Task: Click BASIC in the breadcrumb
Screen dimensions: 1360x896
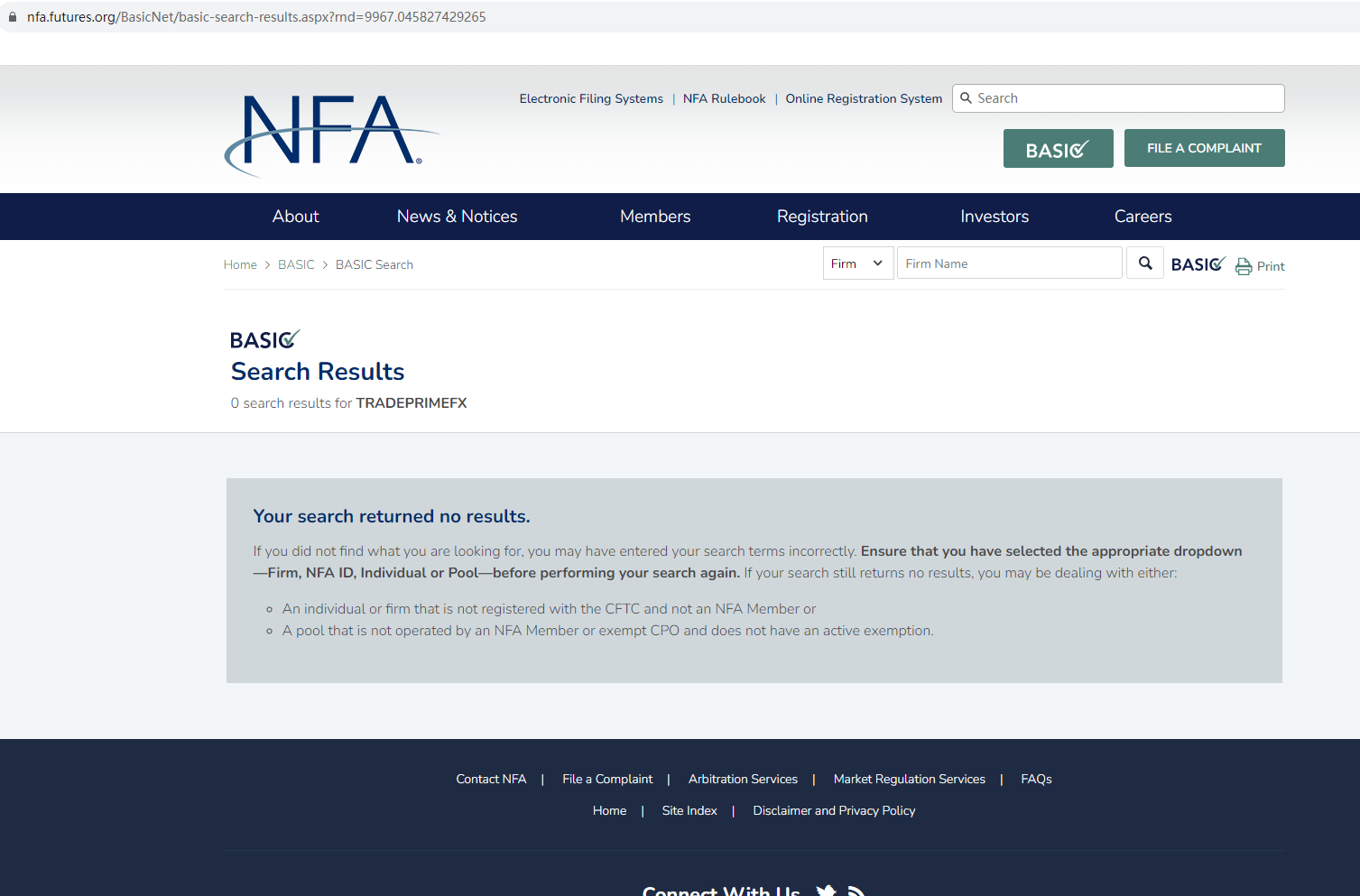Action: click(296, 264)
